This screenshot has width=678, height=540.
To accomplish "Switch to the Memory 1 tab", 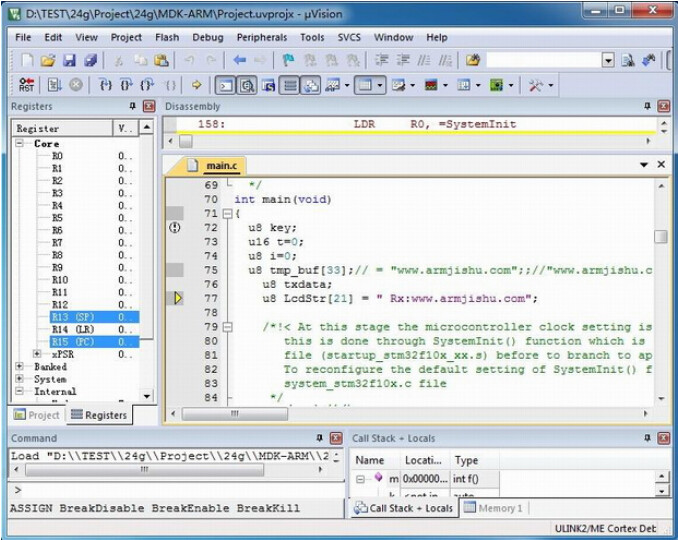I will tap(493, 508).
